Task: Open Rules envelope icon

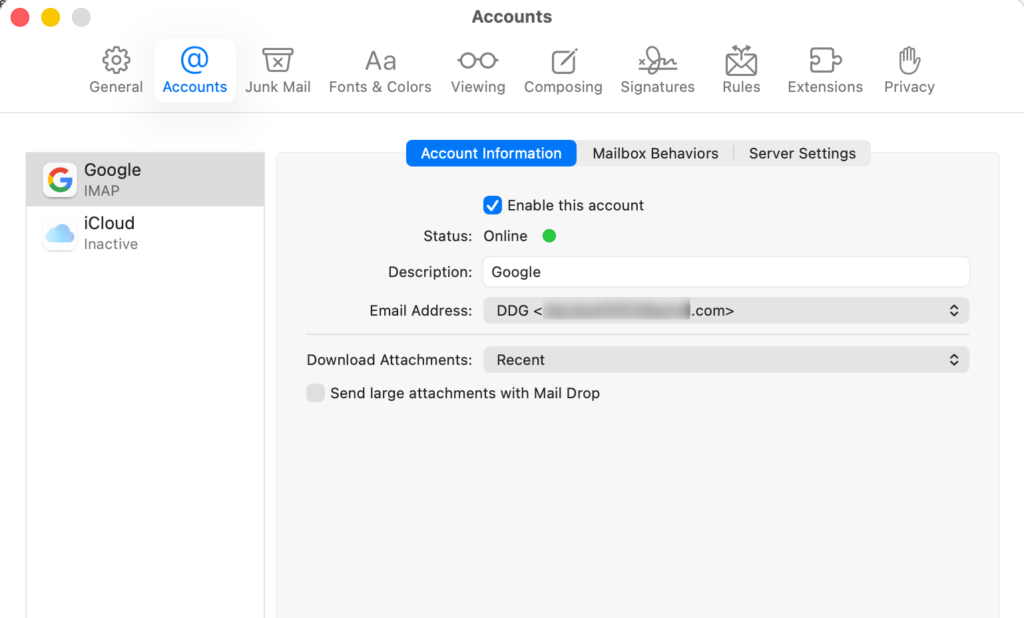Action: pos(741,61)
